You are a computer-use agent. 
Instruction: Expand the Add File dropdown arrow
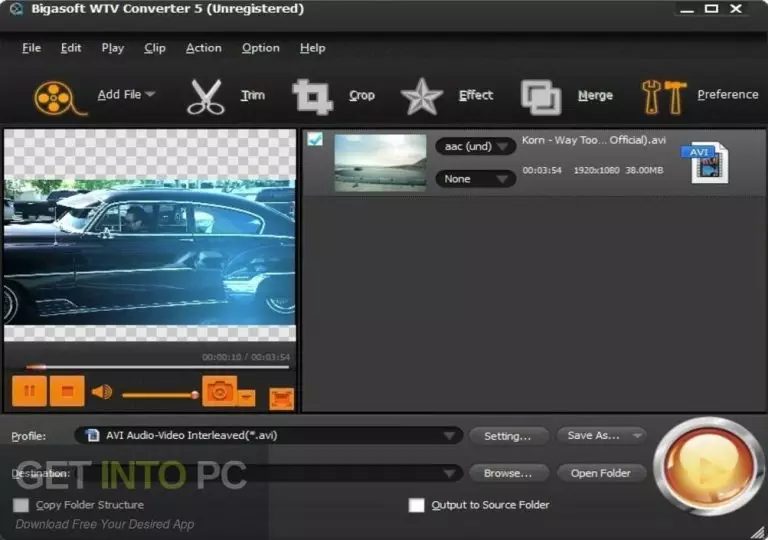150,94
